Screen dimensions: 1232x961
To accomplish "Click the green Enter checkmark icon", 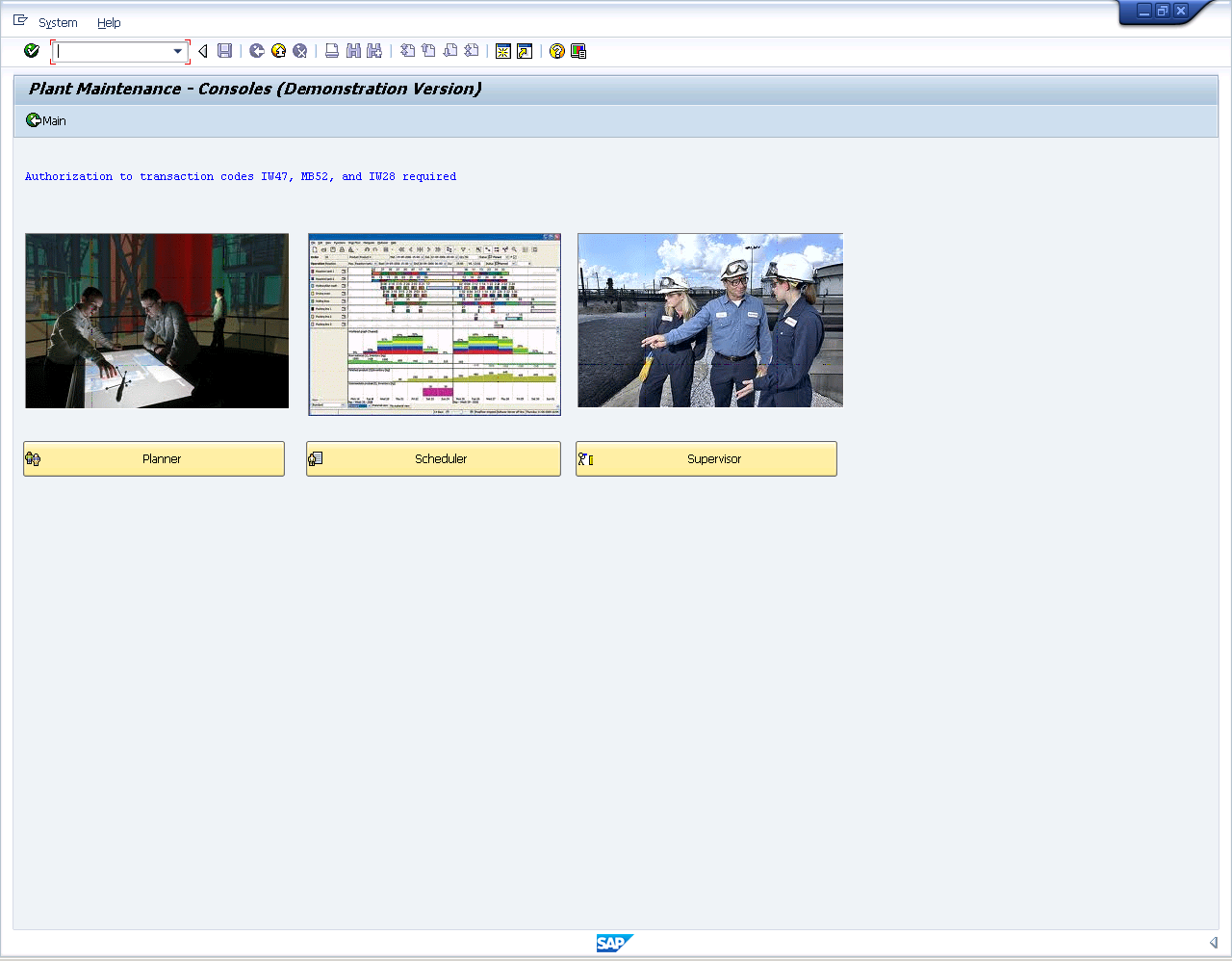I will pyautogui.click(x=32, y=51).
